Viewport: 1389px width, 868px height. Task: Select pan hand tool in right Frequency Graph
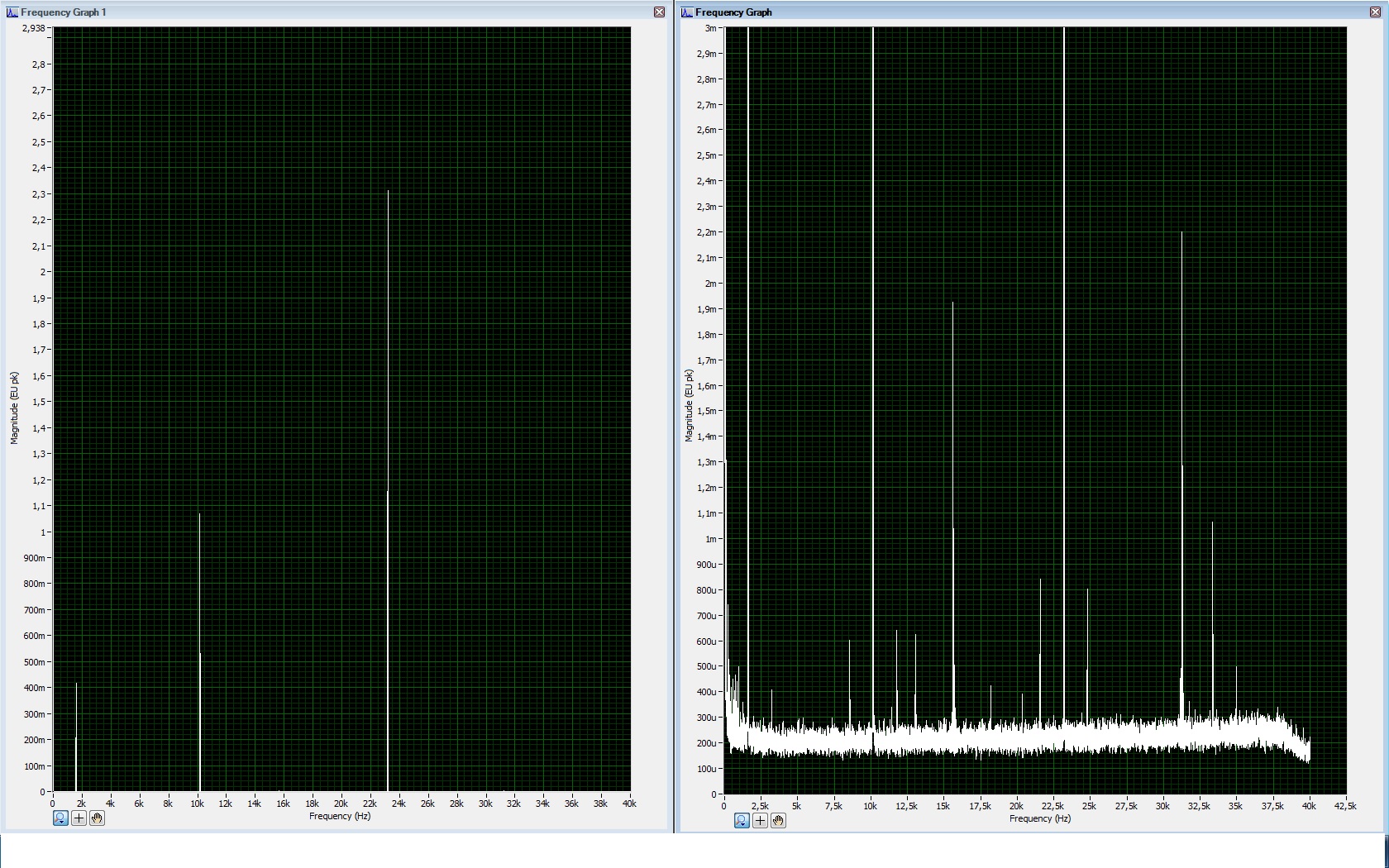tap(778, 820)
